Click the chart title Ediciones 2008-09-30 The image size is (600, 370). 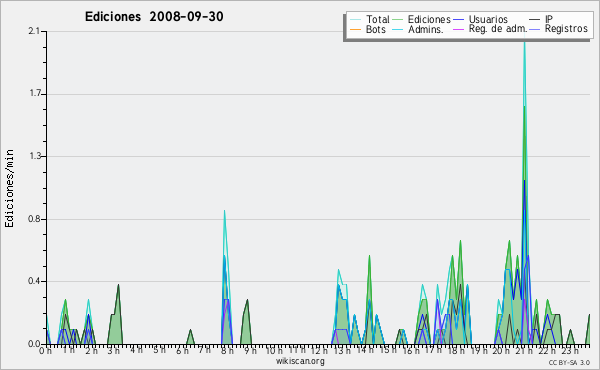(154, 16)
